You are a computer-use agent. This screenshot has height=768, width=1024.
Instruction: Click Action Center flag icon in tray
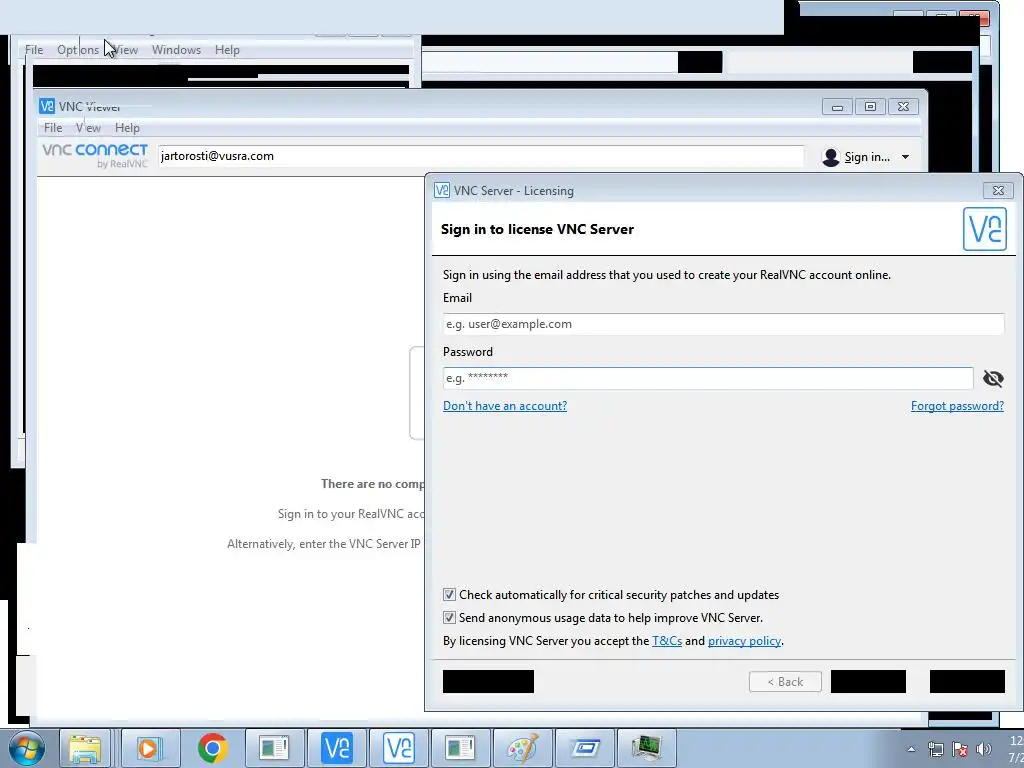pos(960,749)
